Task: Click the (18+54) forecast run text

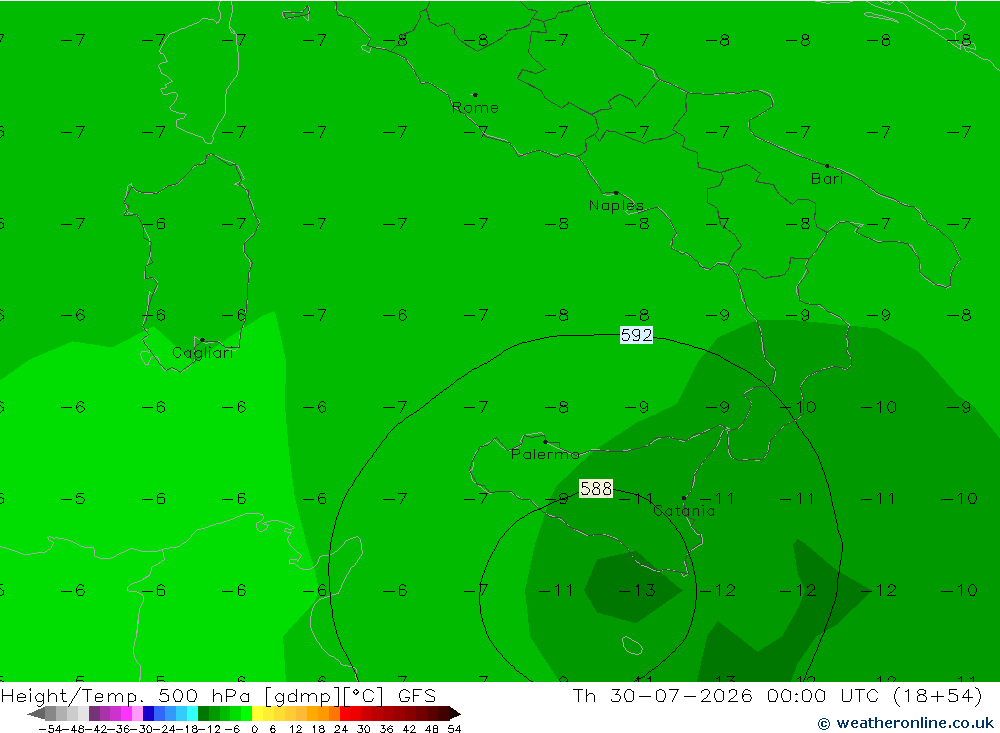Action: tap(938, 695)
